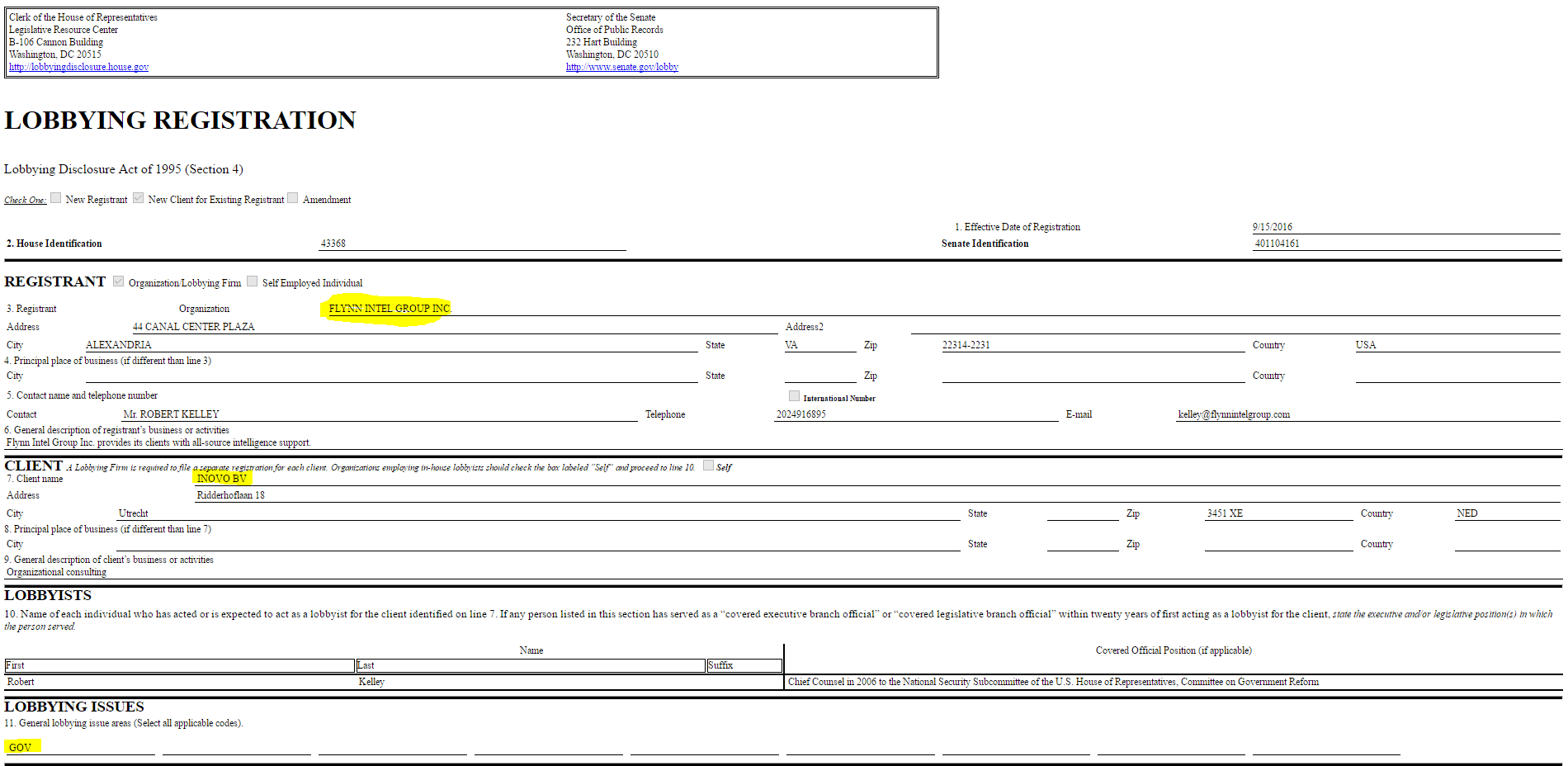Check the New Registrant checkbox

pos(55,197)
